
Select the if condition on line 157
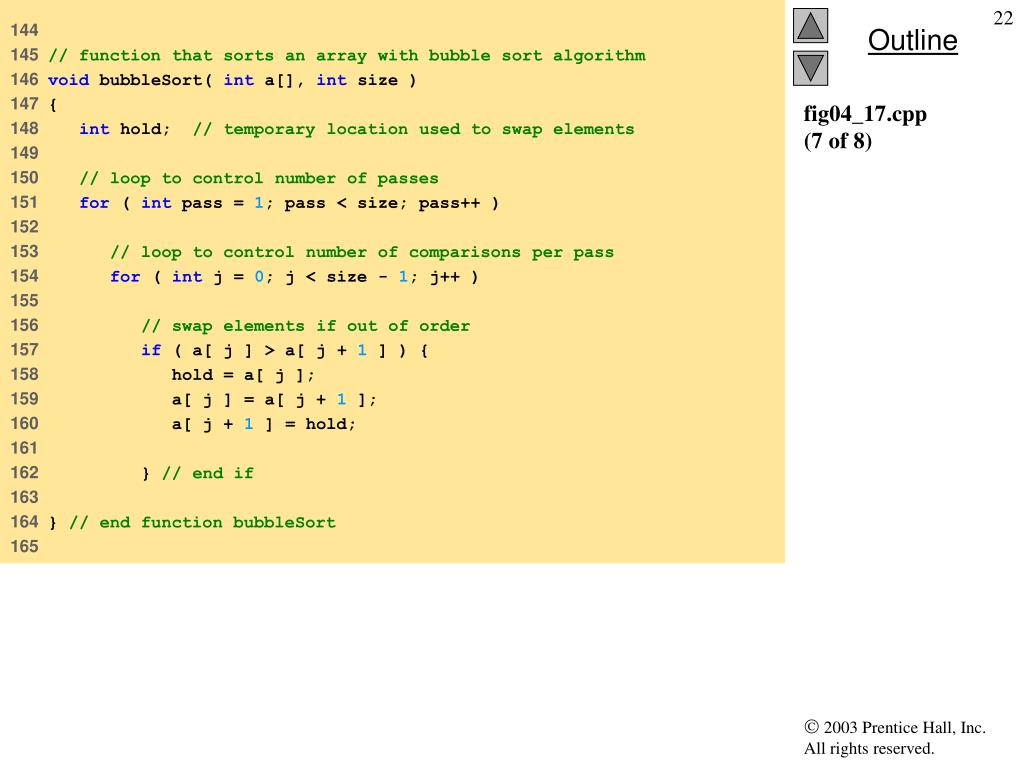pos(284,351)
